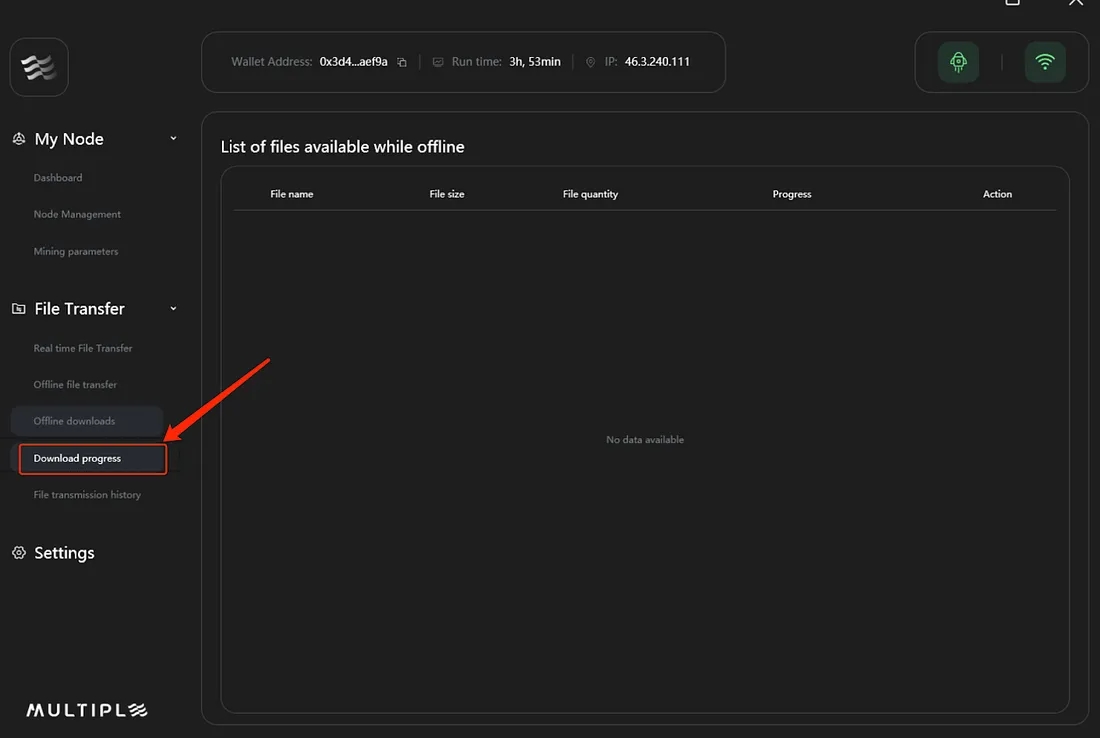Select the Download progress menu item
The width and height of the screenshot is (1100, 738).
point(78,459)
